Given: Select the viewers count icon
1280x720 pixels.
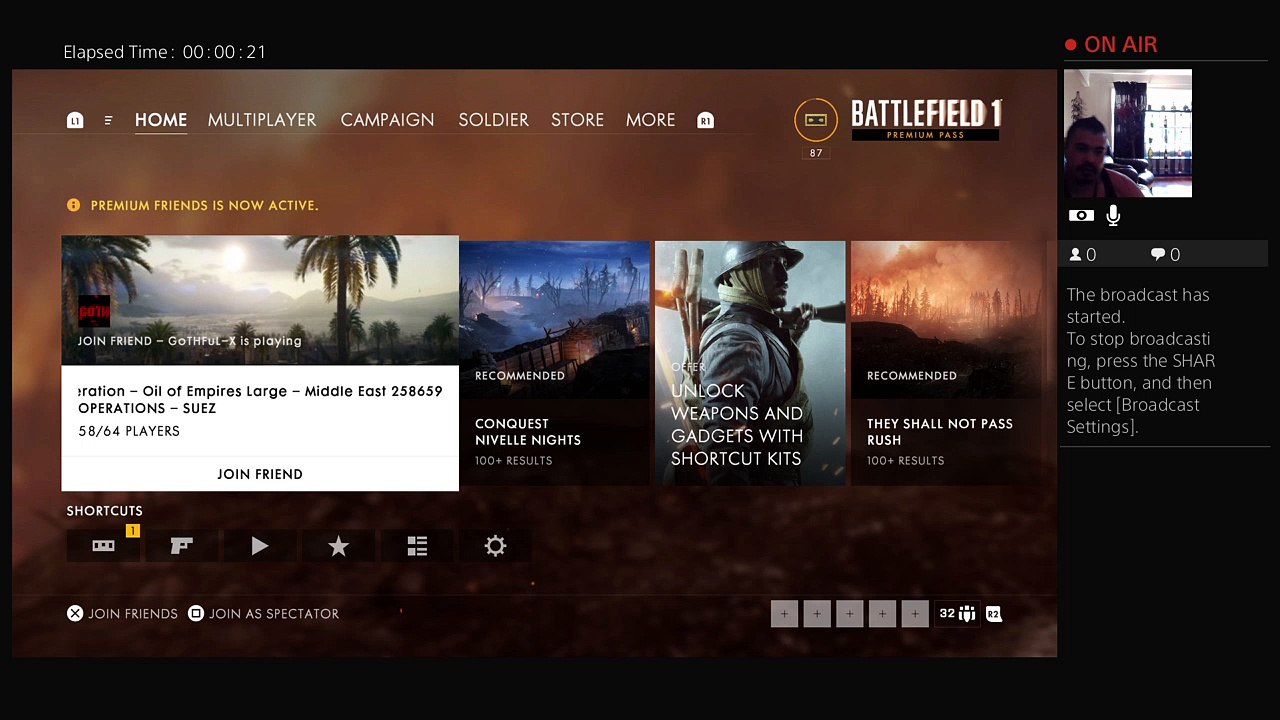Looking at the screenshot, I should coord(1076,255).
